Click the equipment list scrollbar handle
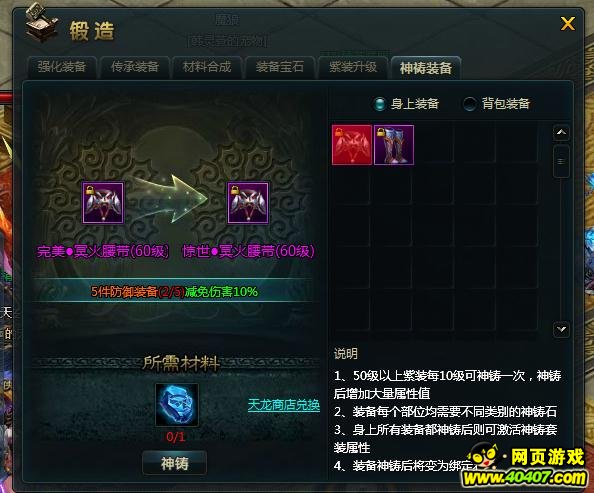The image size is (594, 493). click(x=561, y=161)
